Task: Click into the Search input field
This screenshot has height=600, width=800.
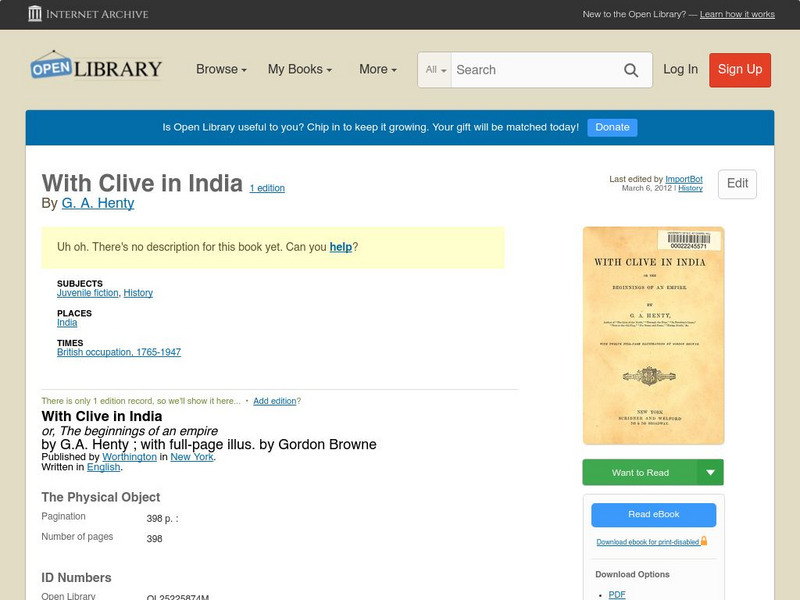Action: click(x=536, y=70)
